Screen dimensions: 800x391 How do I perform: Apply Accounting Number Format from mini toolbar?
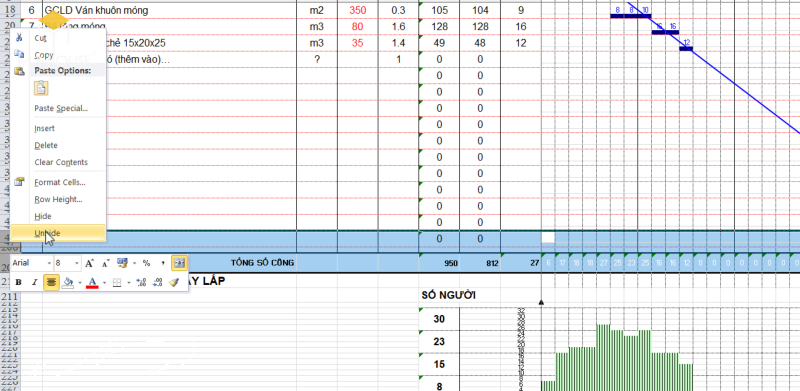coord(122,263)
